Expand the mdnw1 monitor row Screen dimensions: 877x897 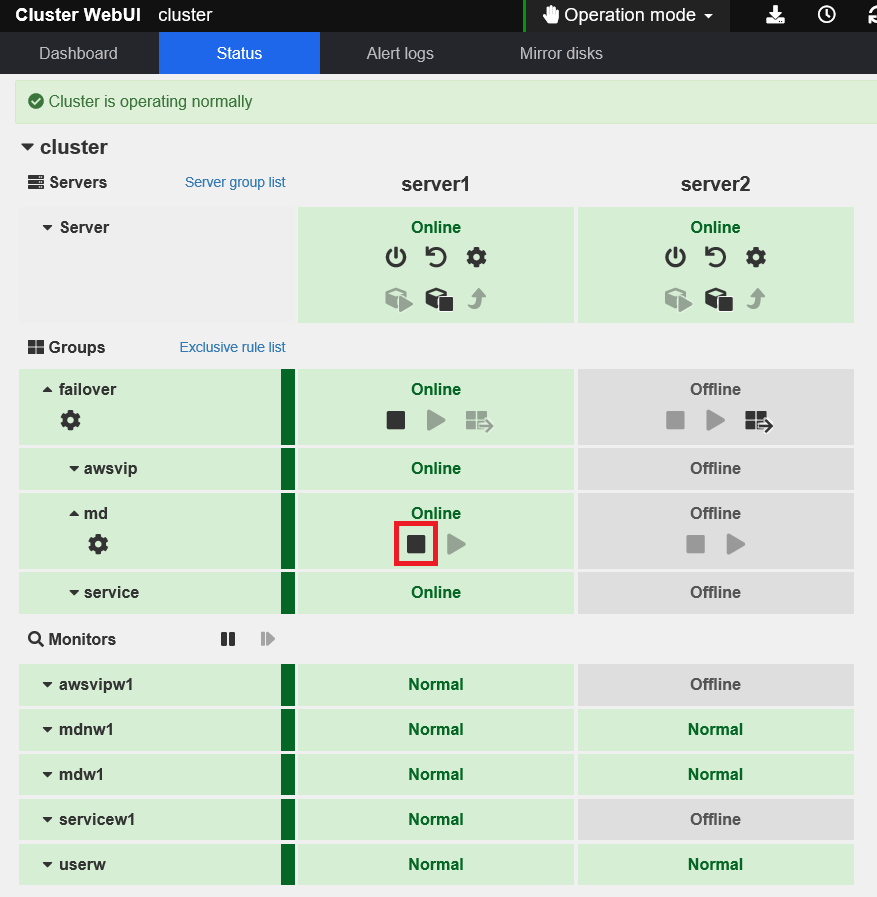(48, 729)
